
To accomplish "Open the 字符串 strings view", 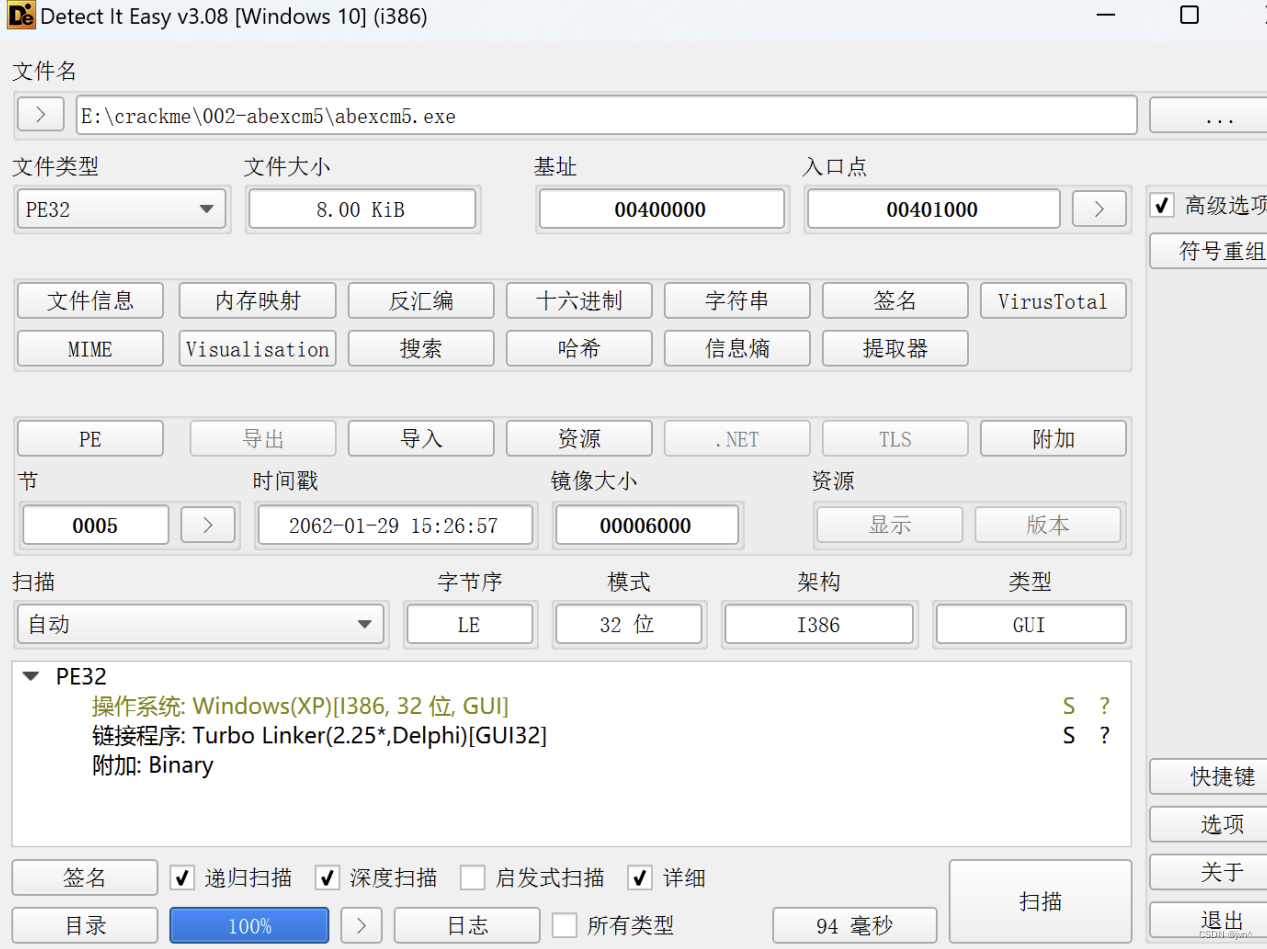I will 737,300.
